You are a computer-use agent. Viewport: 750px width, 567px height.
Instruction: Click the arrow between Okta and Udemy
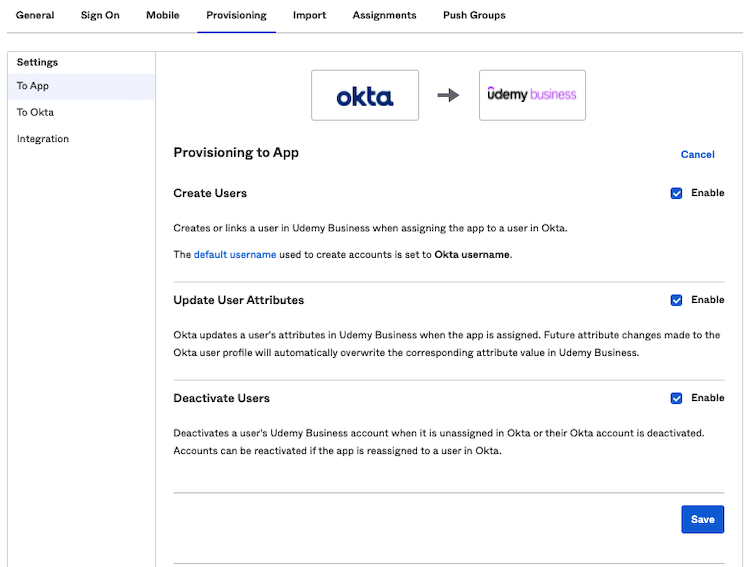449,95
